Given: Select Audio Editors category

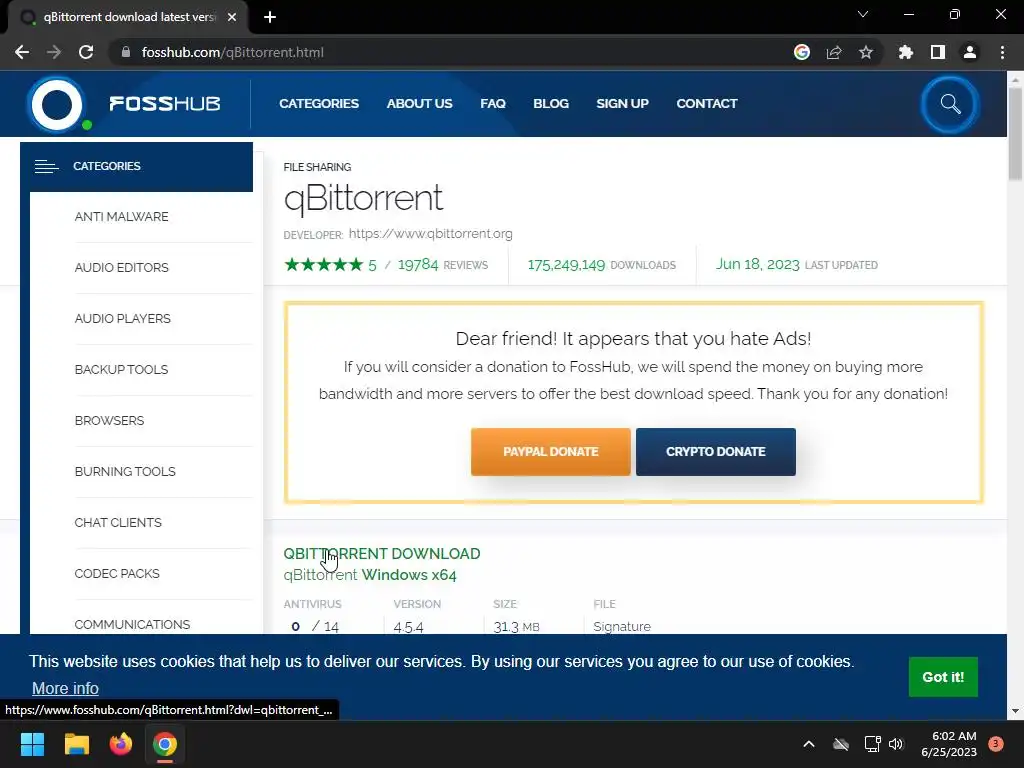Looking at the screenshot, I should click(121, 268).
